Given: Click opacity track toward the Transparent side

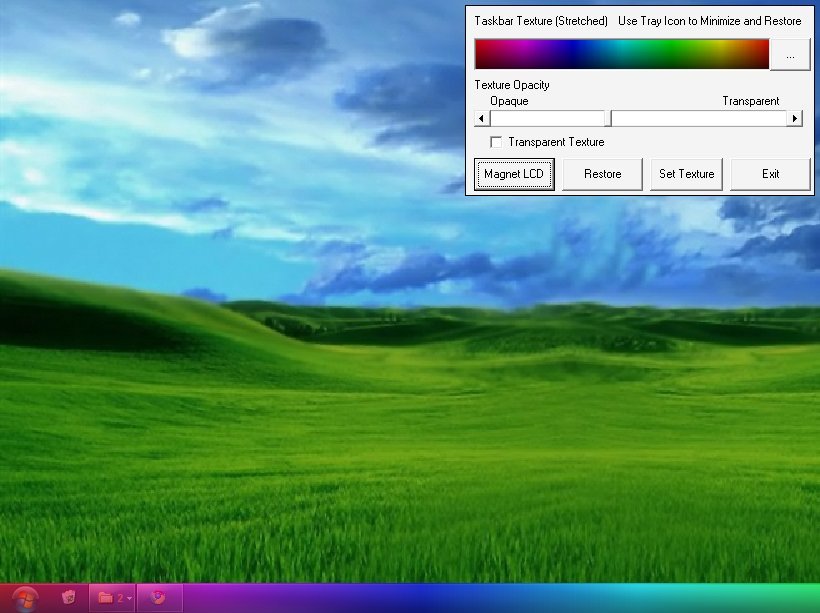Looking at the screenshot, I should [700, 119].
